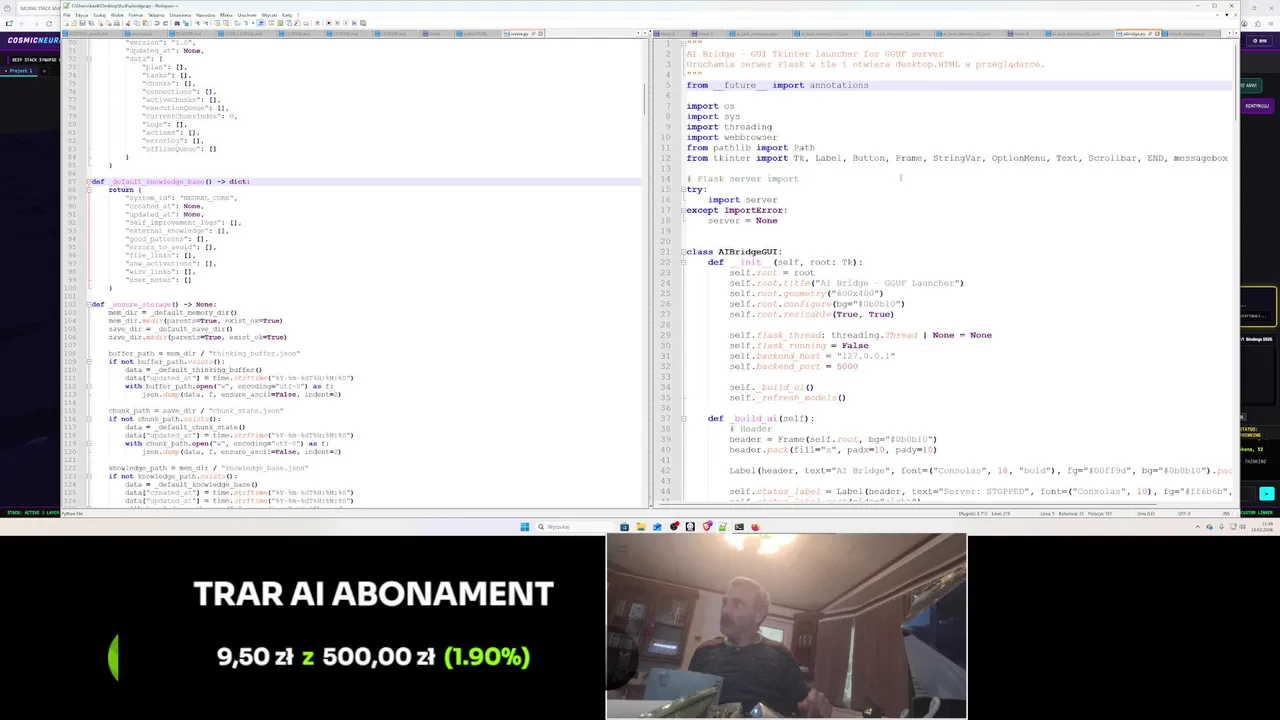Click the Stop macro recording icon
The height and width of the screenshot is (720, 1280).
(x=337, y=23)
